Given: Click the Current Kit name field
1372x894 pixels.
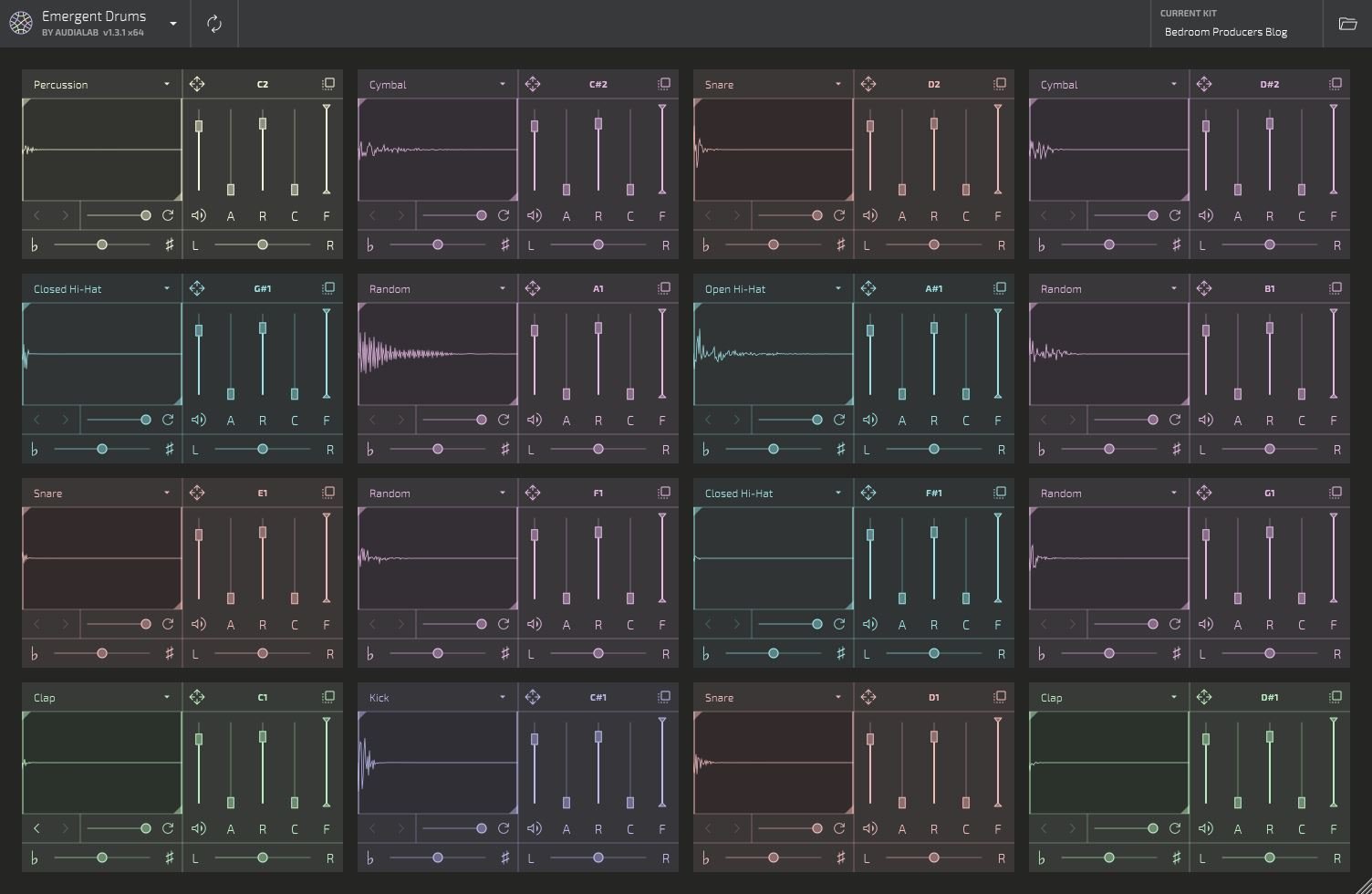Looking at the screenshot, I should (1225, 32).
